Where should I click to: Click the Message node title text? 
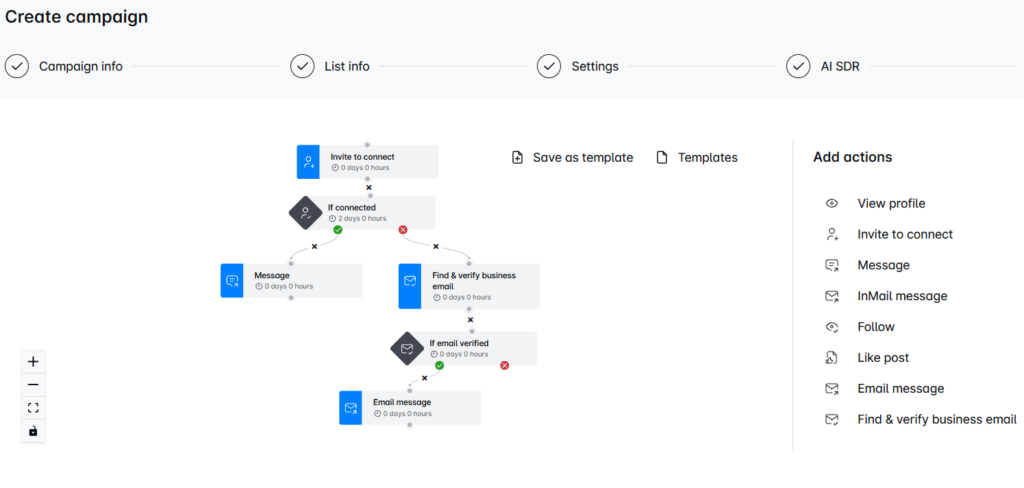pyautogui.click(x=272, y=276)
